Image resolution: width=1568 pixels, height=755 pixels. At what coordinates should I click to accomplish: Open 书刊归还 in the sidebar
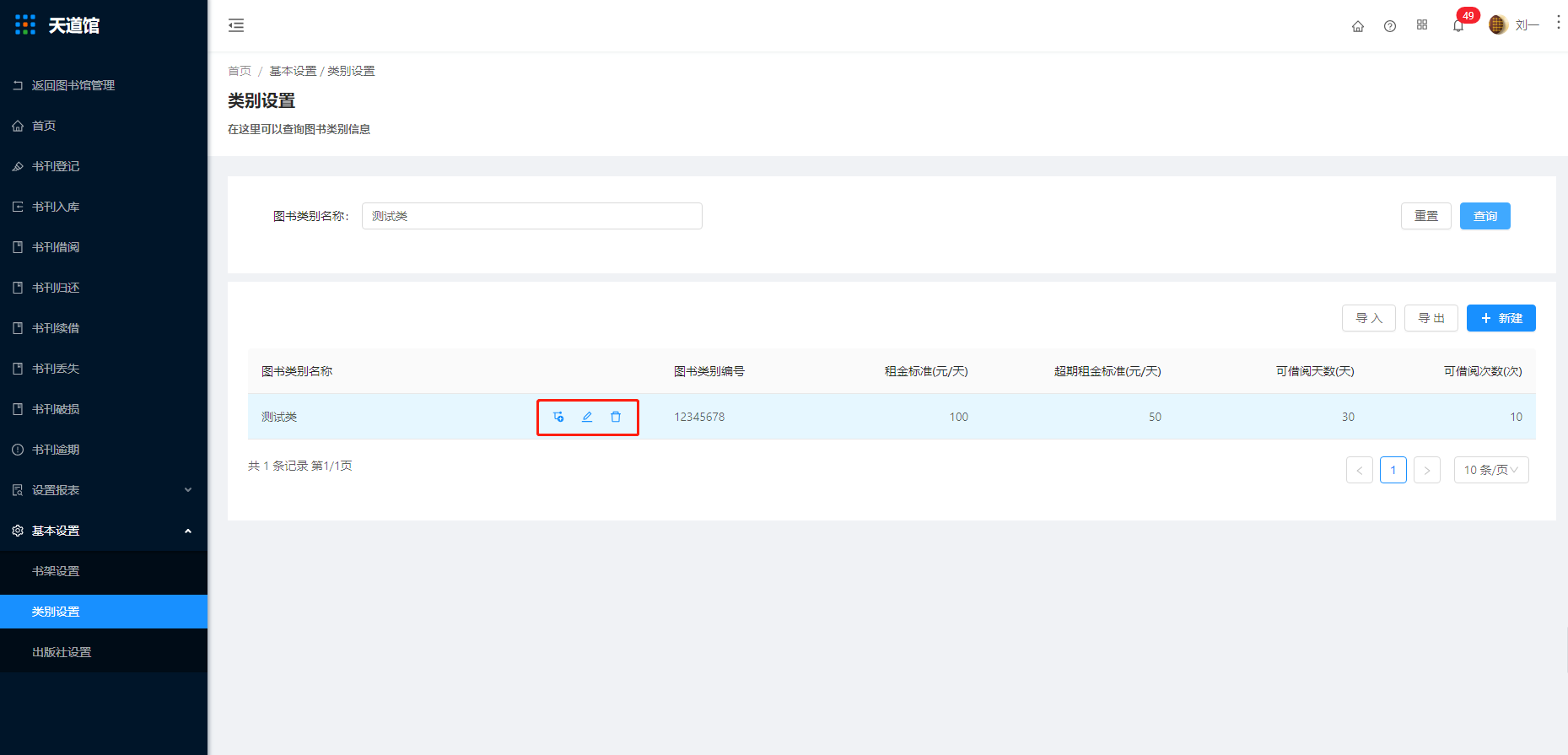click(x=104, y=288)
